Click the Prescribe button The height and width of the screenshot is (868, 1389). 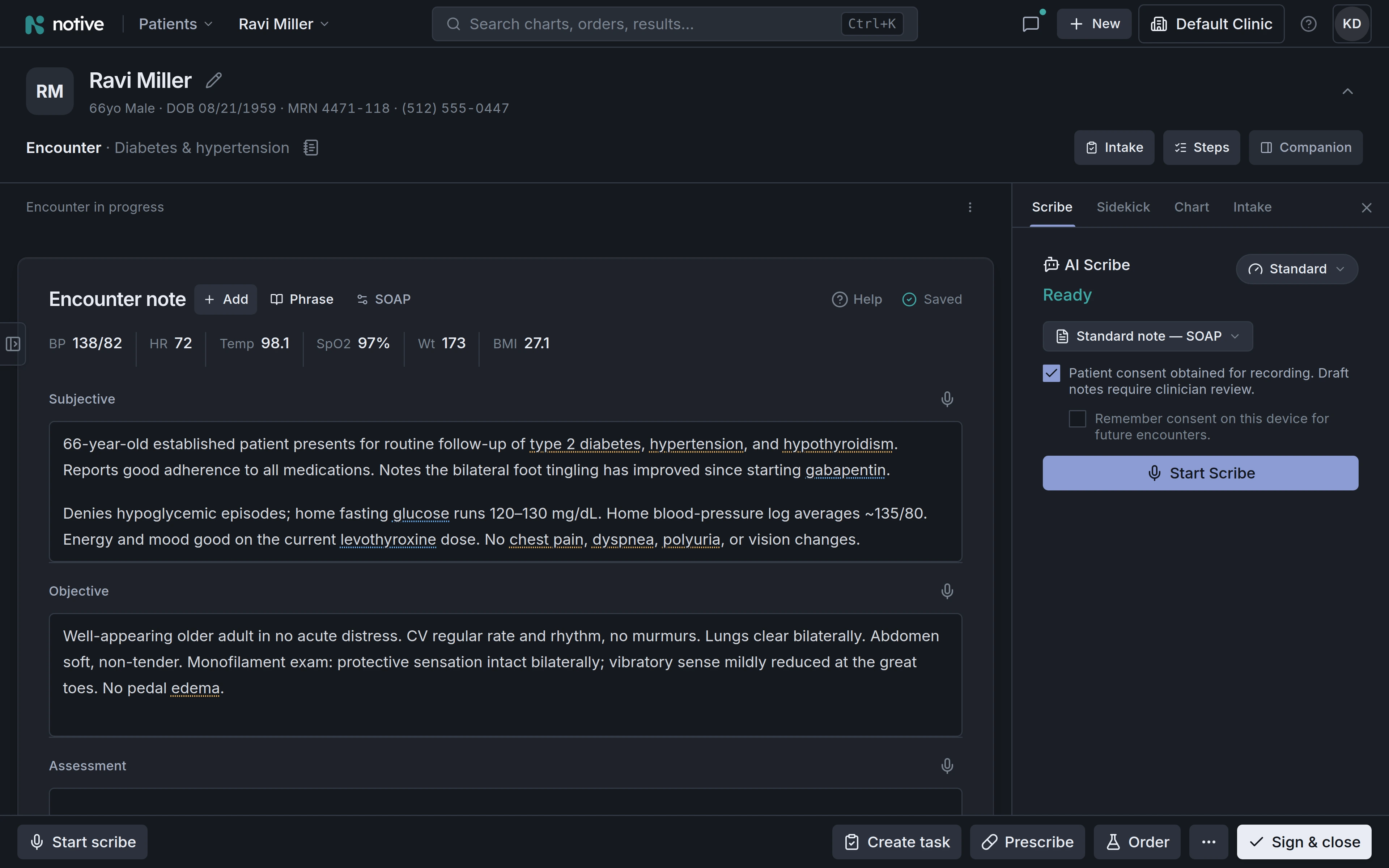pyautogui.click(x=1027, y=842)
